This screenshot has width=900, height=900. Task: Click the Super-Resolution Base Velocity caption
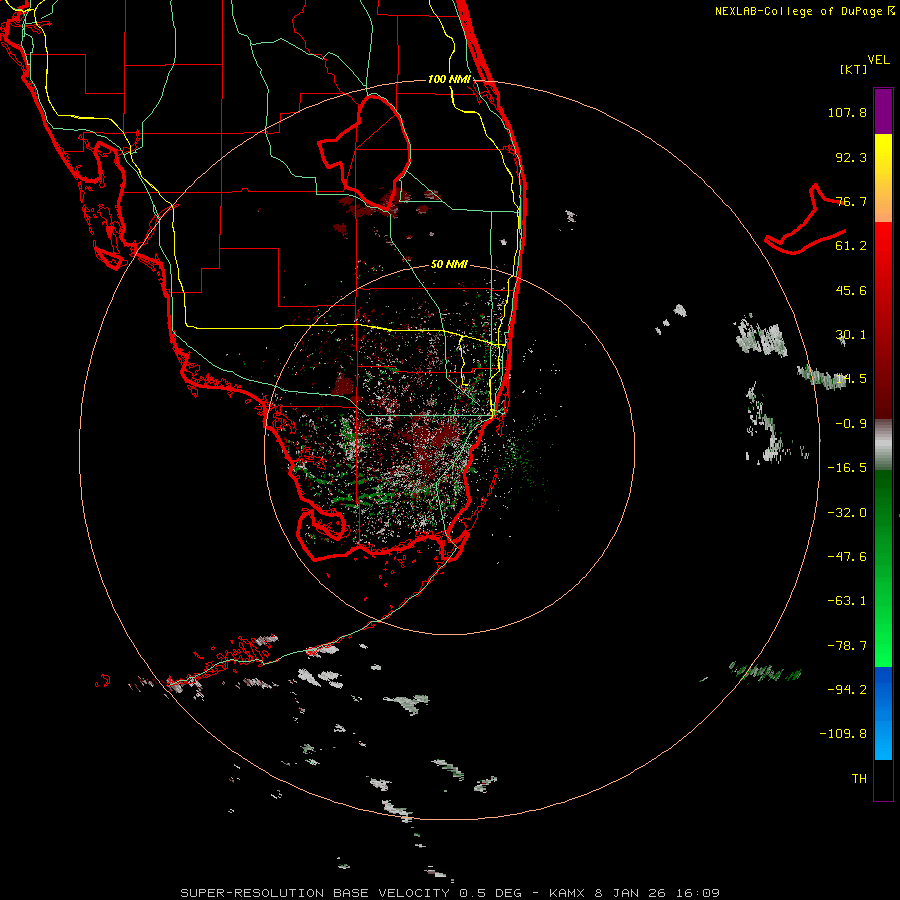pos(450,893)
